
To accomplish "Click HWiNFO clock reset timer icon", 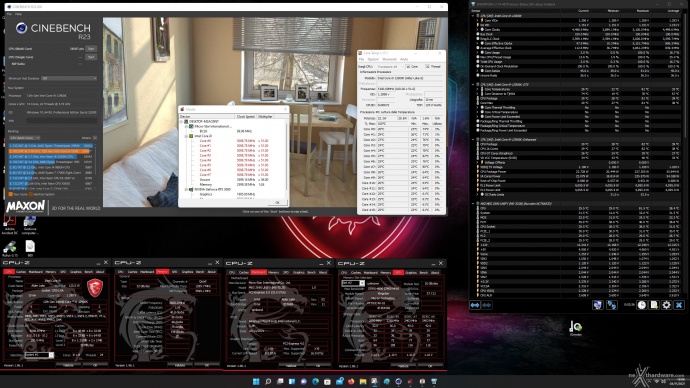I will tap(642, 305).
